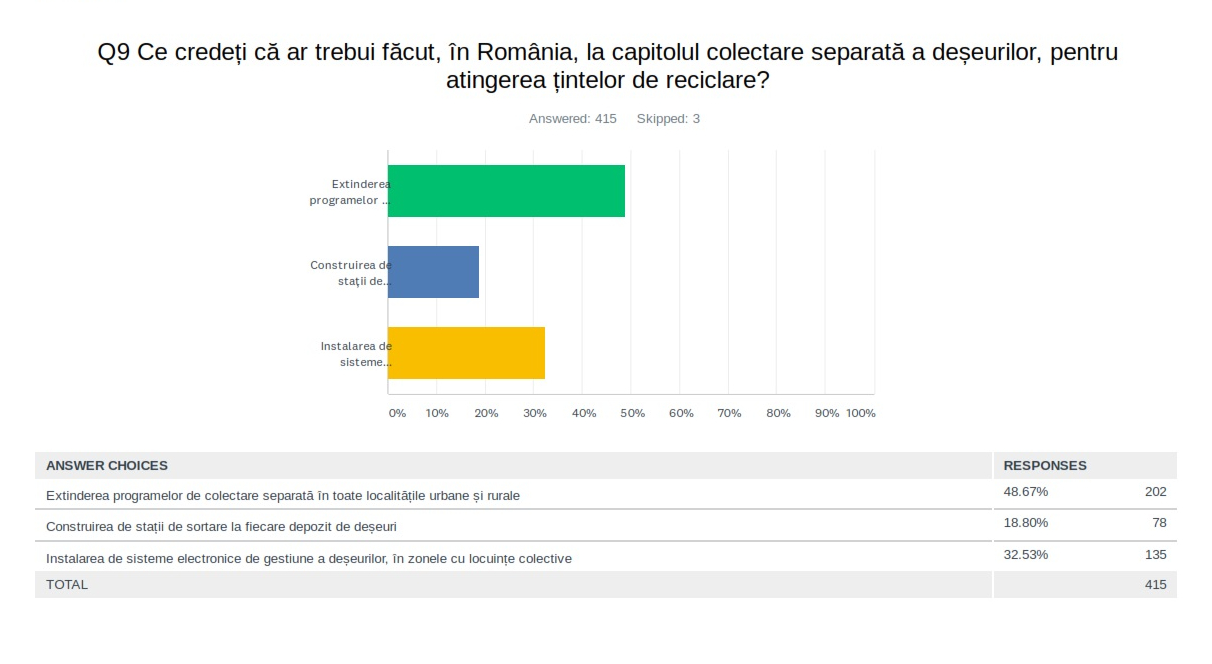Click the Q9 question title text

pos(607,66)
